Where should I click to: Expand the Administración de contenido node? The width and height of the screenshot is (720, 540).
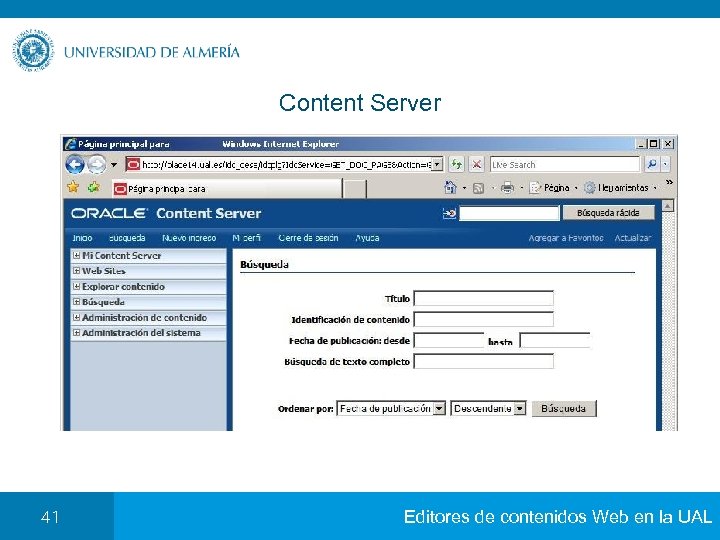(x=77, y=317)
